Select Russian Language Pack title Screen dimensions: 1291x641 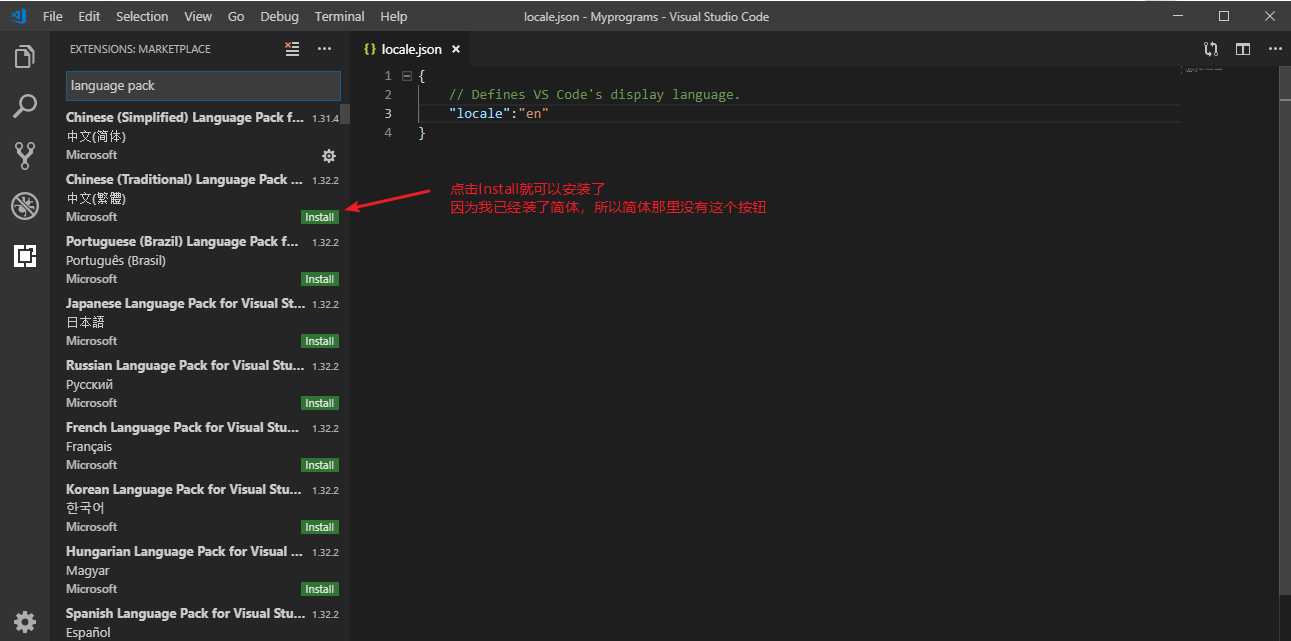(185, 365)
